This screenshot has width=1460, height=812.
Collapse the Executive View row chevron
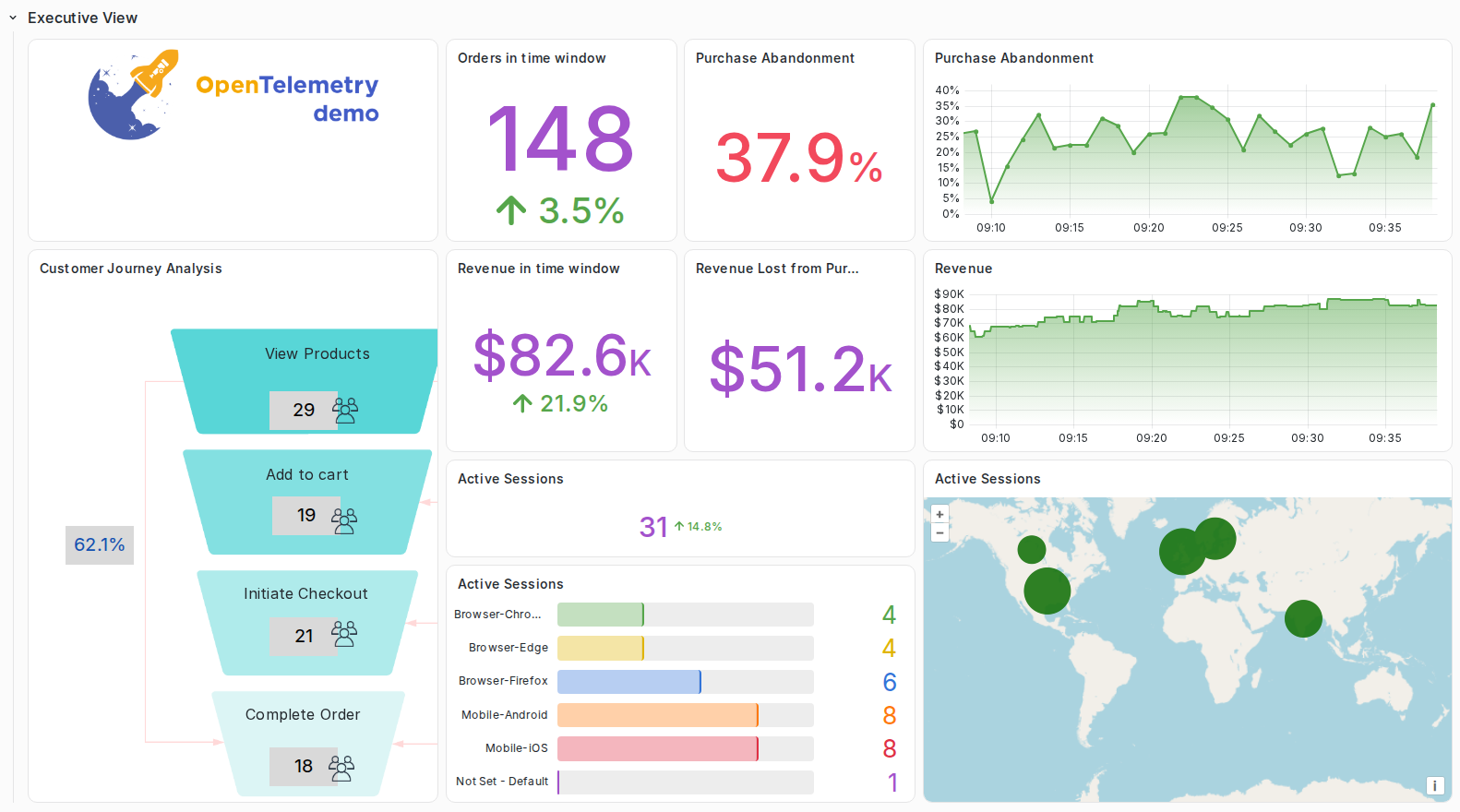(13, 18)
